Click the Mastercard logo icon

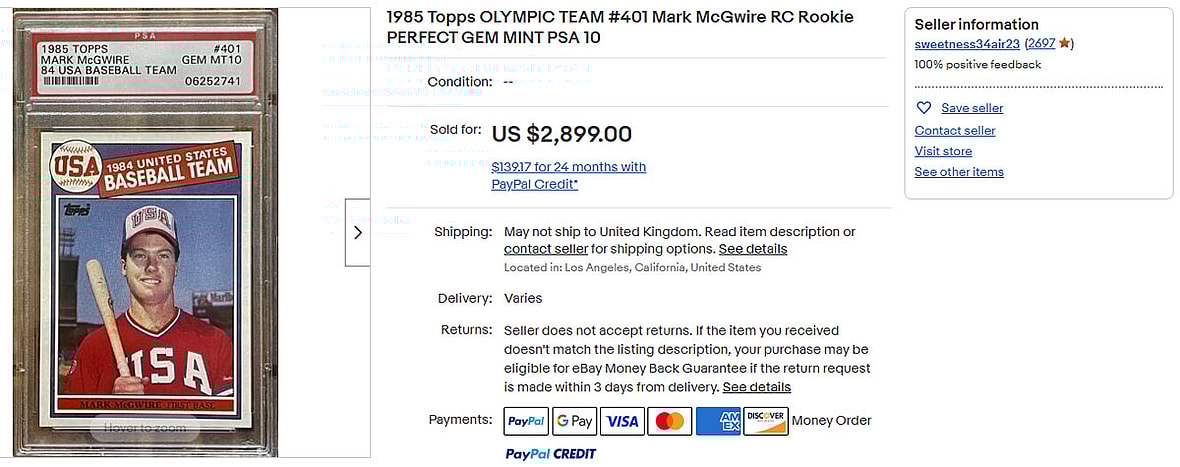(x=670, y=421)
